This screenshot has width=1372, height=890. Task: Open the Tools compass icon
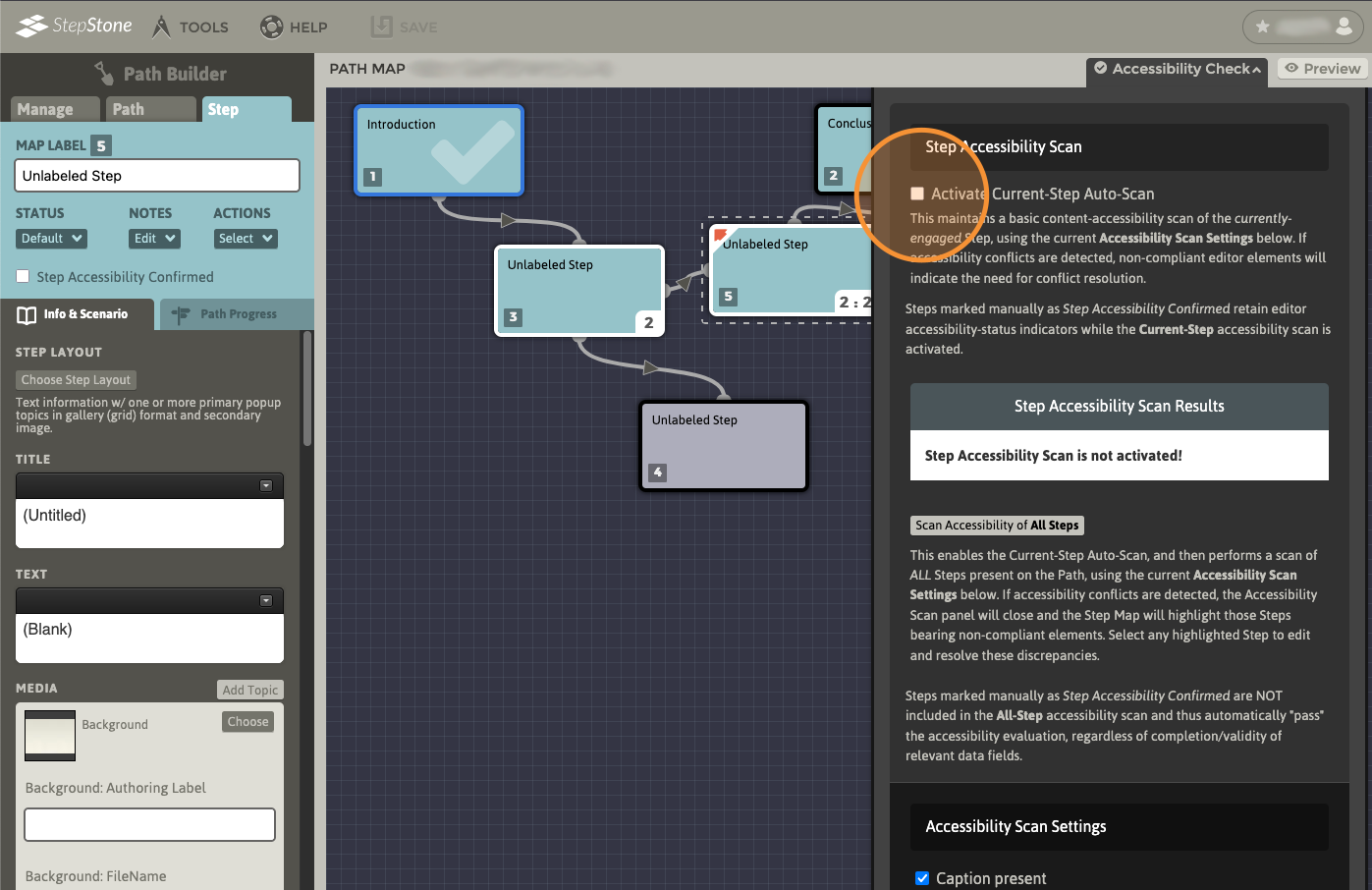161,27
